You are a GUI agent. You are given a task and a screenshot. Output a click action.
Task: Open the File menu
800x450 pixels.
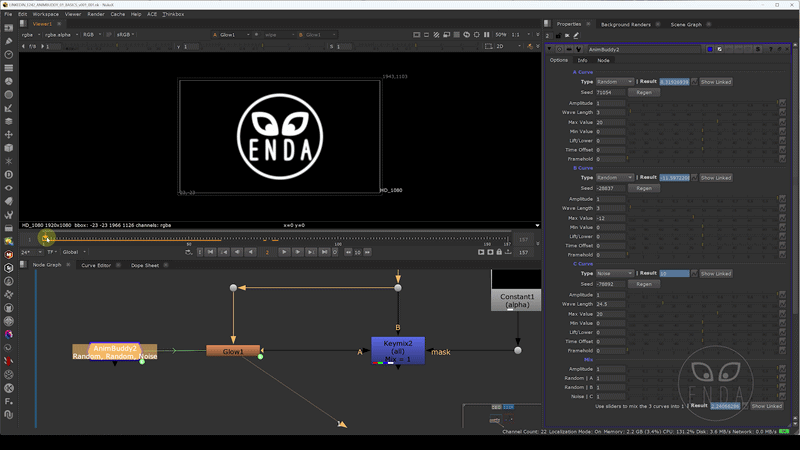click(x=8, y=14)
